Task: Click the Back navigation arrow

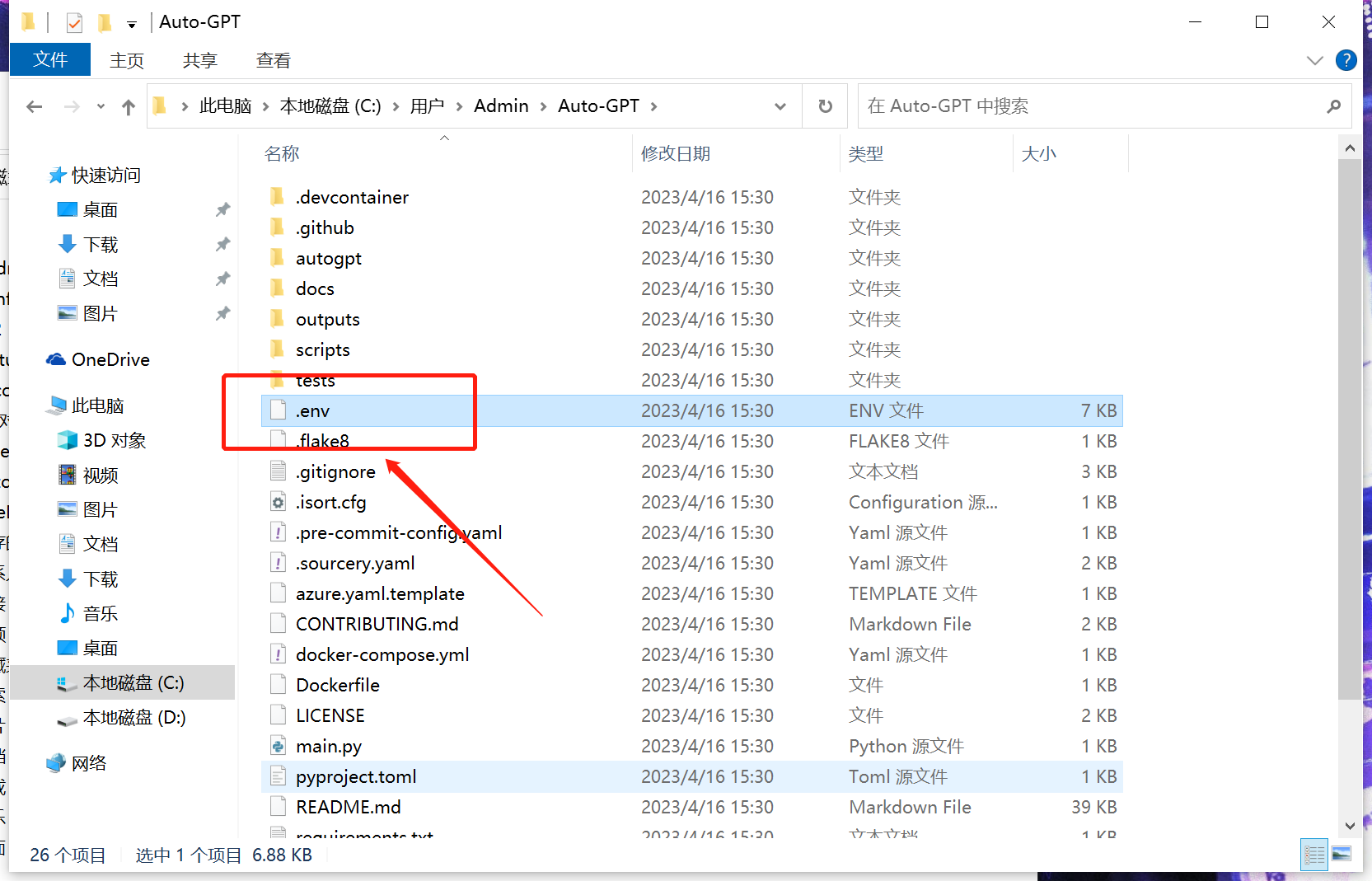Action: (34, 106)
